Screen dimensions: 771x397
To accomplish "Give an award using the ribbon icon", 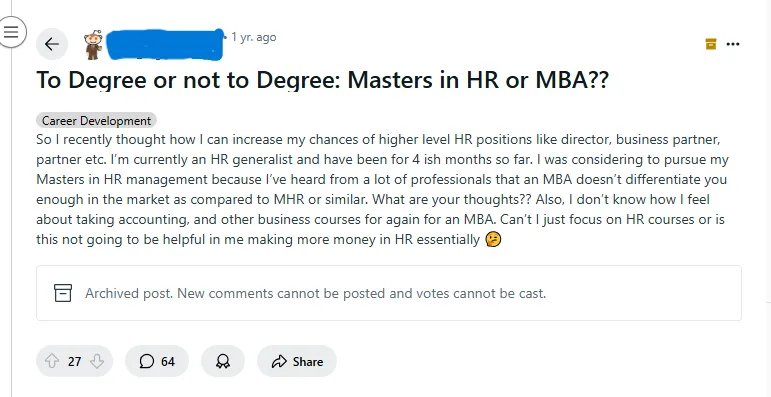I will 223,362.
